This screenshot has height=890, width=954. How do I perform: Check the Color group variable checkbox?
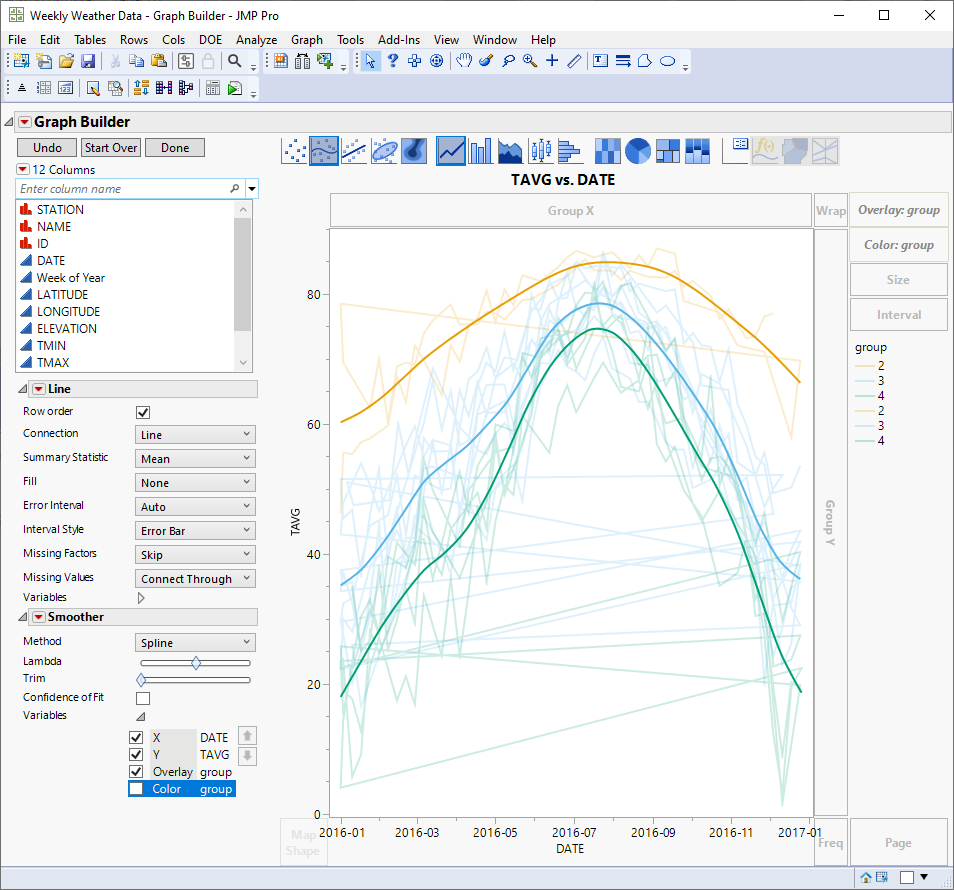tap(136, 789)
